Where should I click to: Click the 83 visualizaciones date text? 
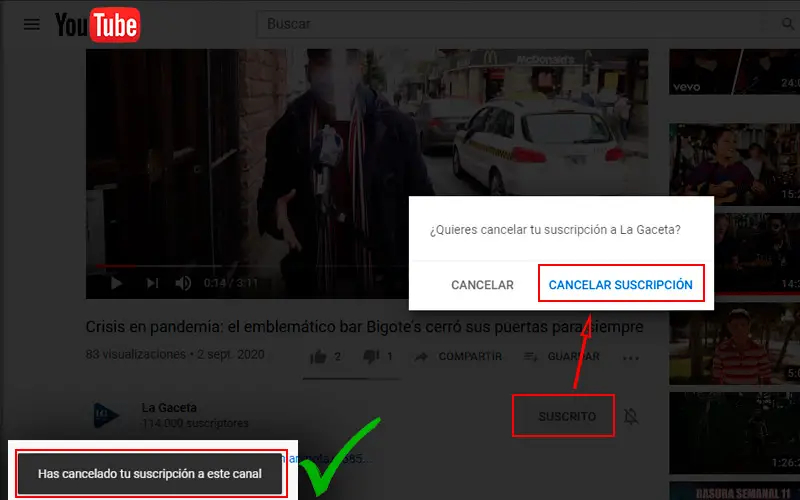175,354
